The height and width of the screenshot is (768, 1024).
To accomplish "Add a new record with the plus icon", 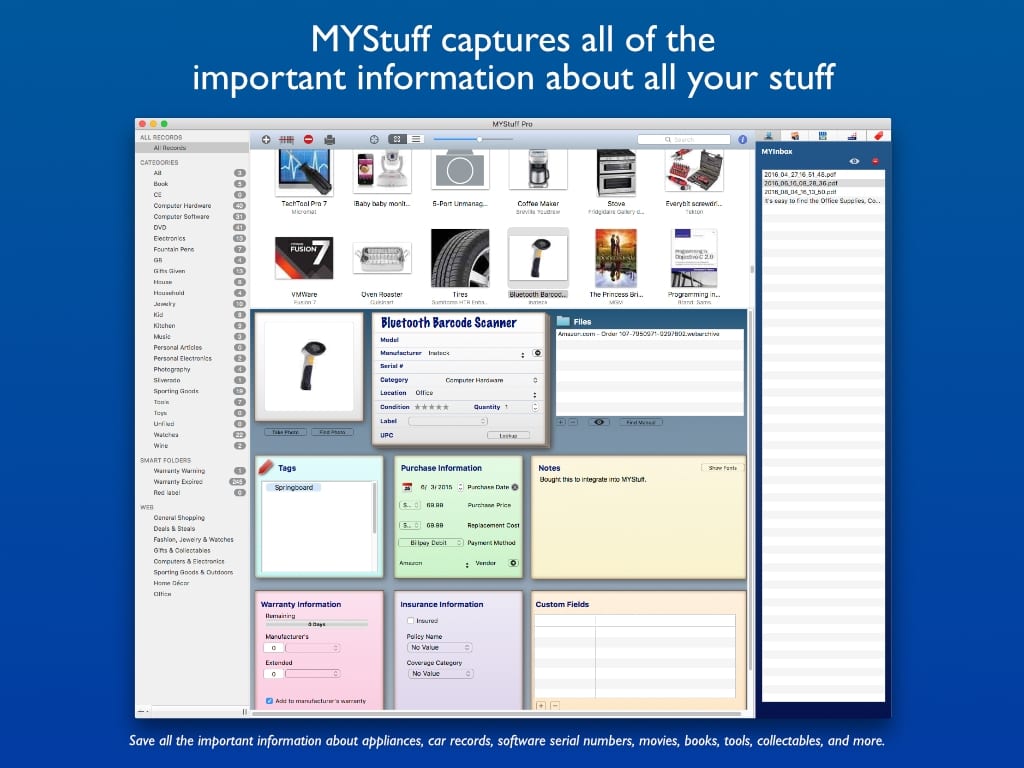I will (266, 139).
